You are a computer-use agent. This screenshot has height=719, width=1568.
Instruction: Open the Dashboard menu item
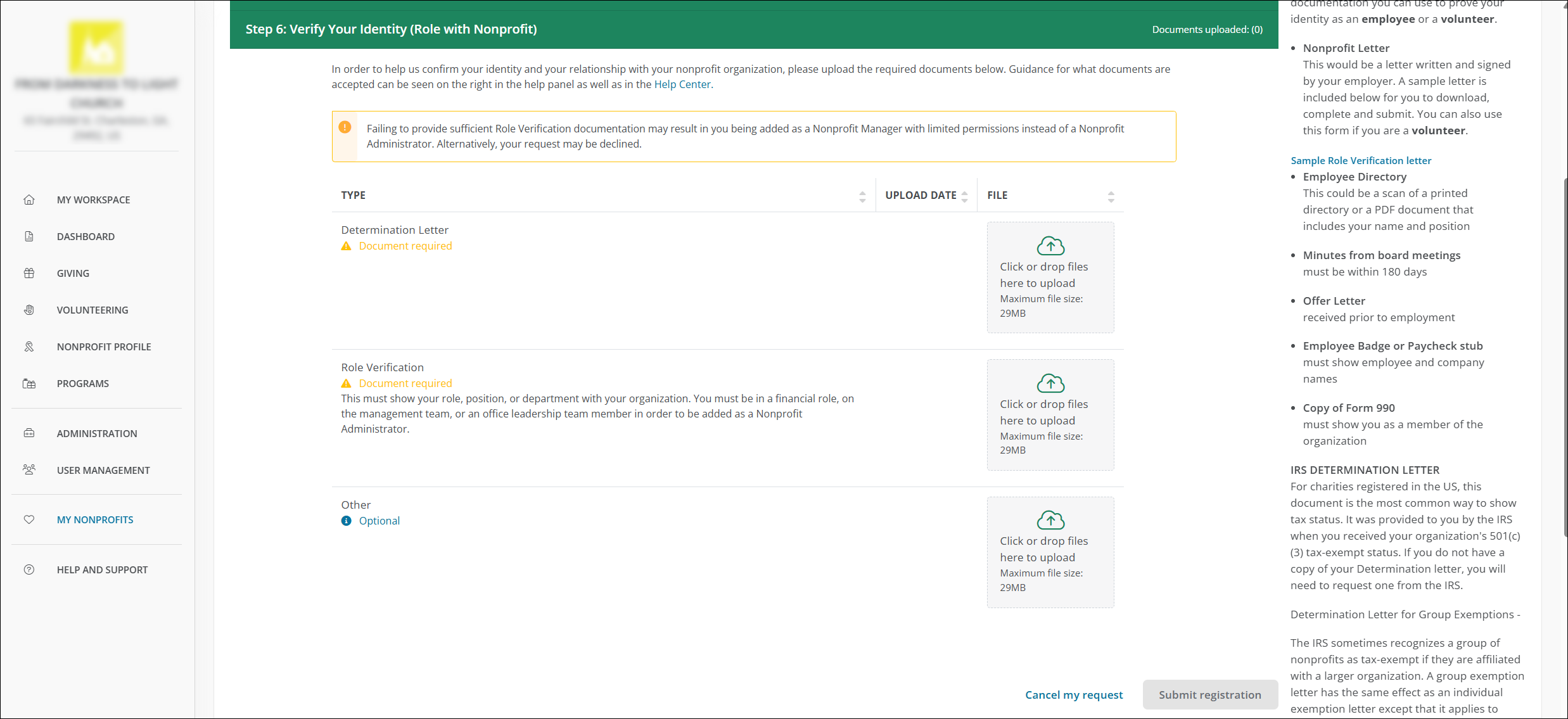[x=86, y=236]
